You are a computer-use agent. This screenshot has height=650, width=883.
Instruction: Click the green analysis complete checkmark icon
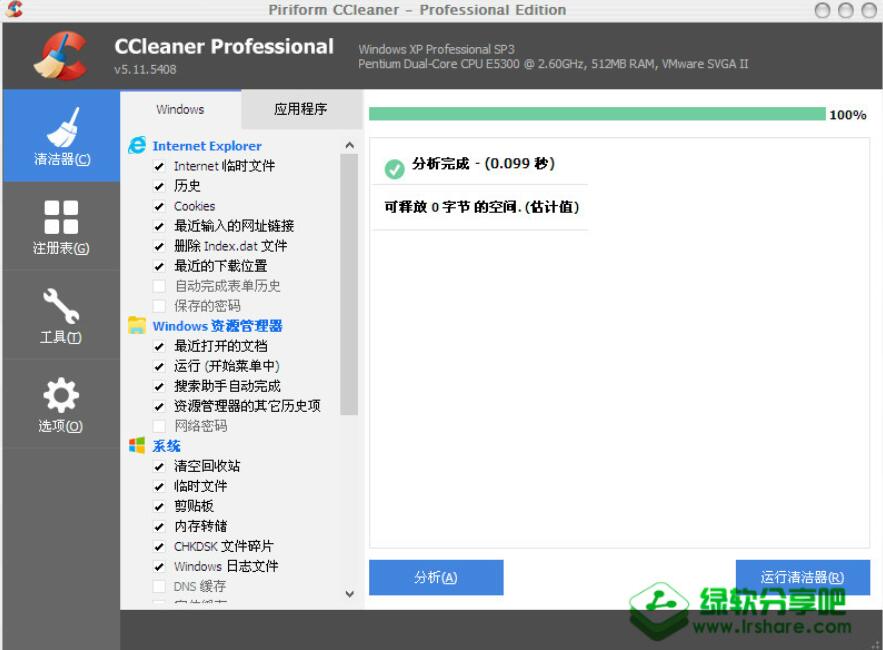tap(394, 168)
